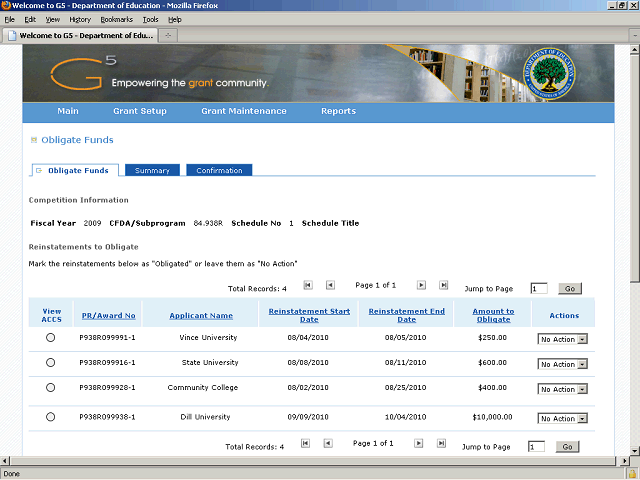Switch to the Confirmation tab

click(x=219, y=170)
